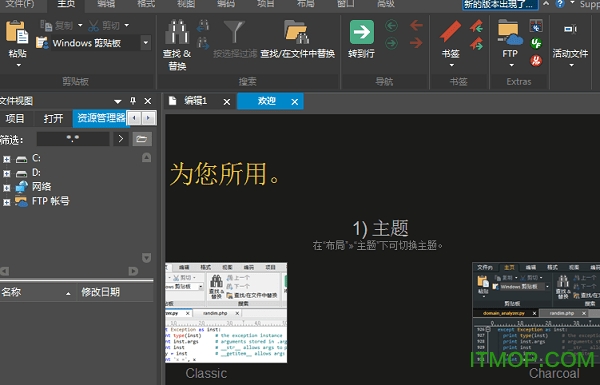Image resolution: width=600 pixels, height=385 pixels.
Task: Click the previous bookmark icon
Action: click(476, 26)
